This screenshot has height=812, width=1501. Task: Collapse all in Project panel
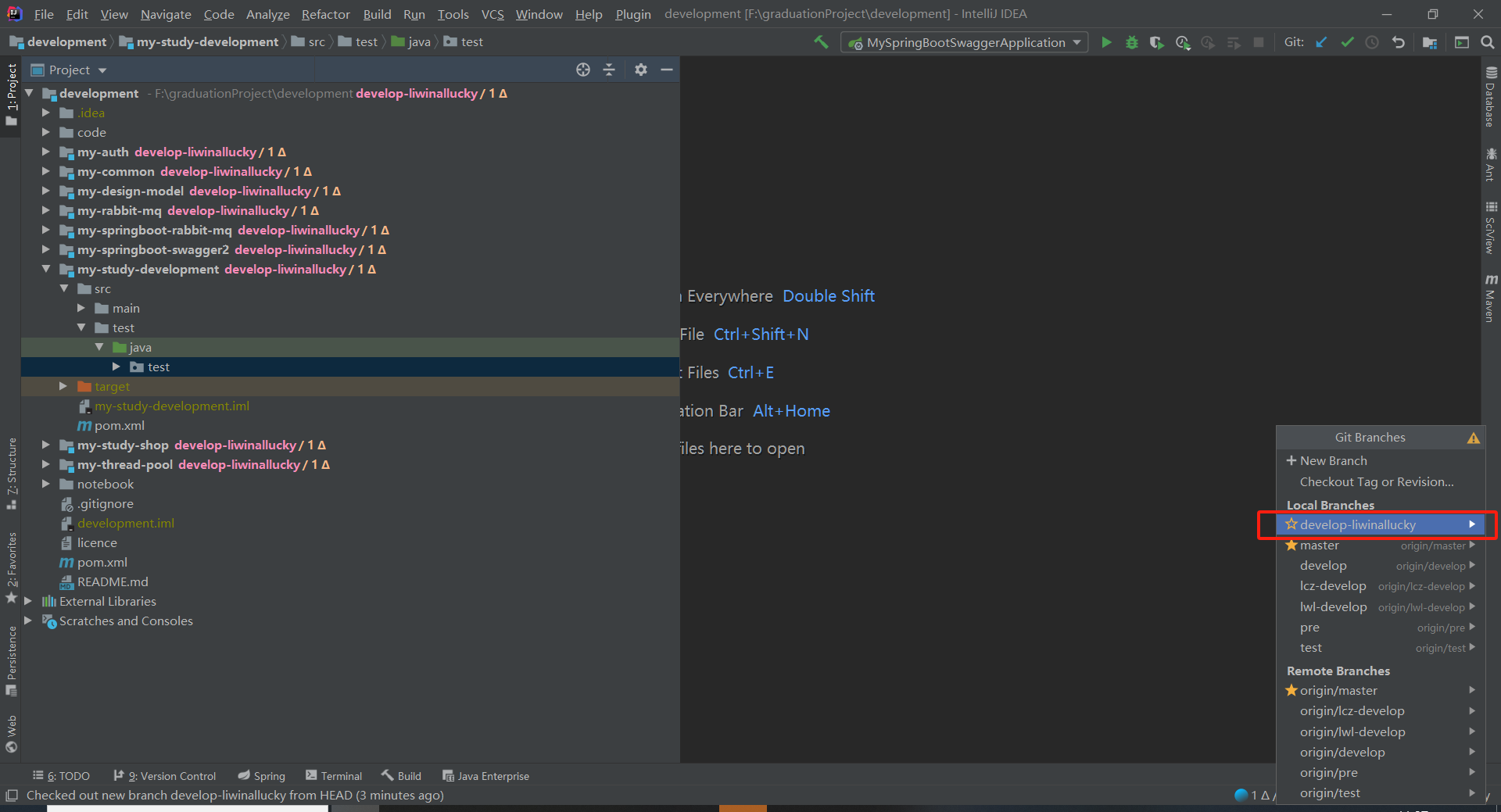pyautogui.click(x=609, y=70)
